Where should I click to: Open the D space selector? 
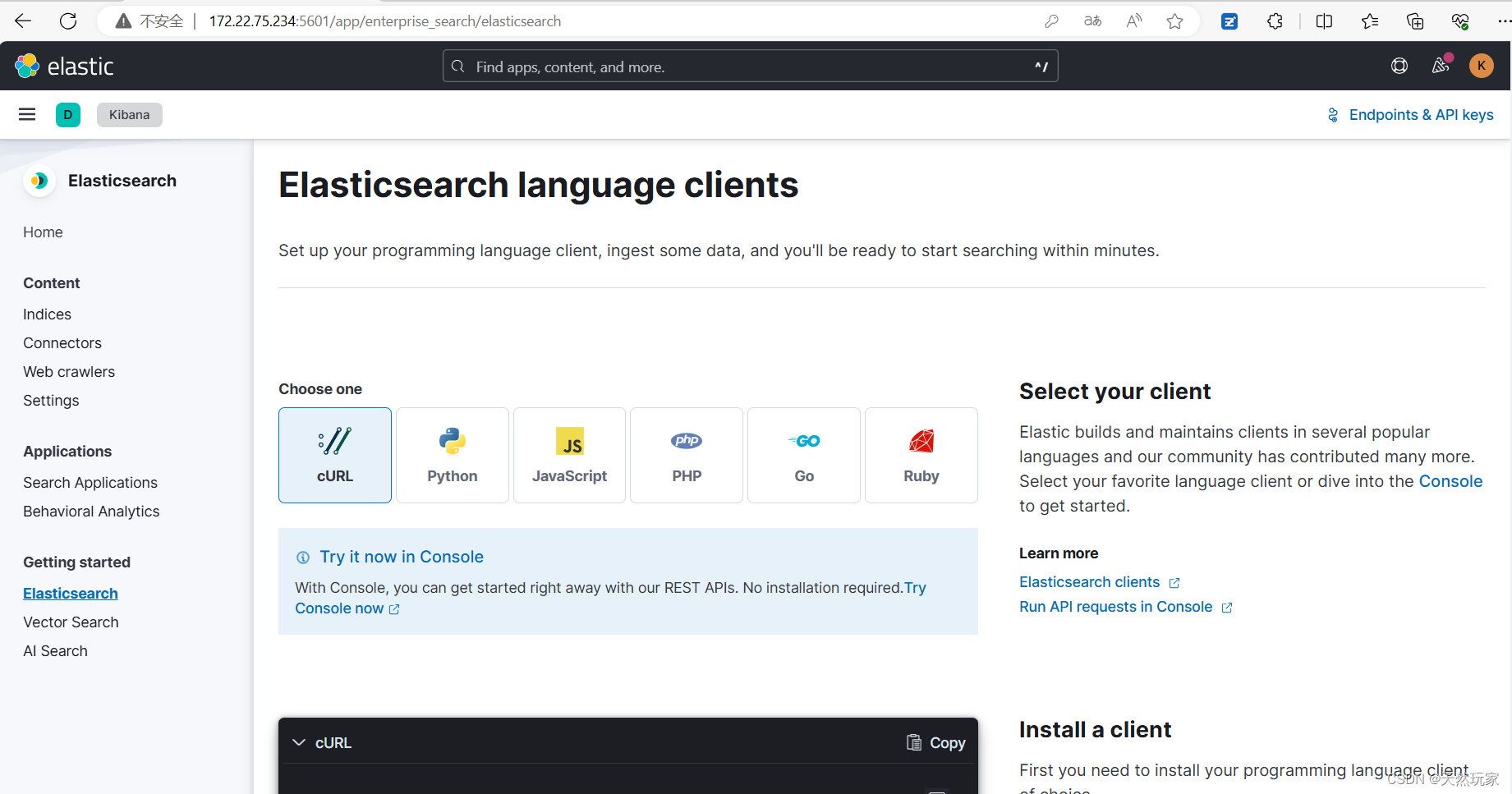(x=68, y=115)
